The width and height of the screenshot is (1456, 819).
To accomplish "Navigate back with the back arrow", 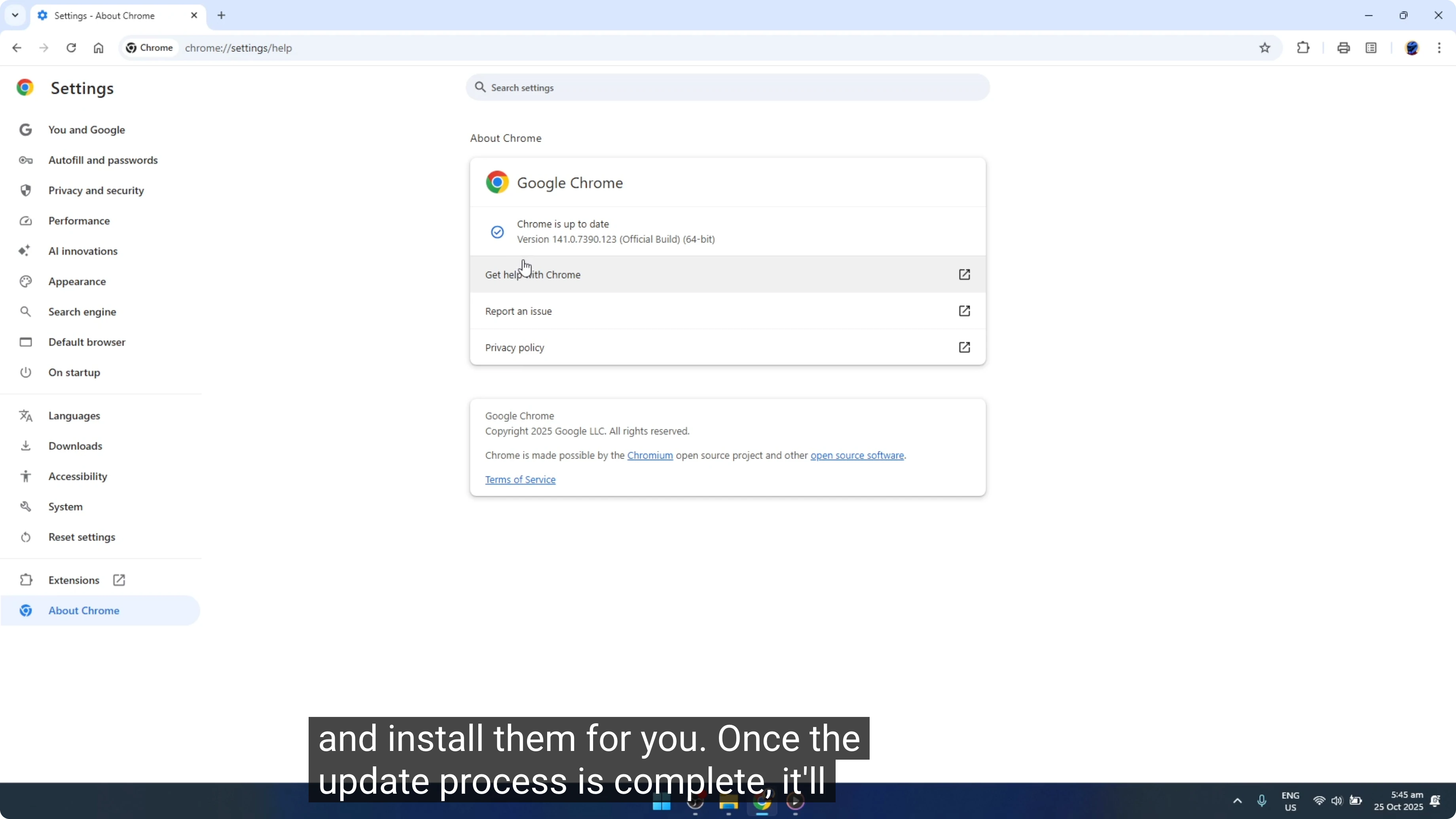I will (x=16, y=48).
